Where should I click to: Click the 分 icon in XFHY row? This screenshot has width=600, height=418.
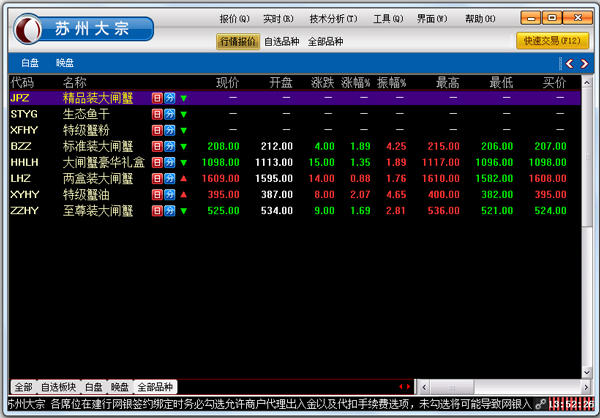(x=170, y=130)
